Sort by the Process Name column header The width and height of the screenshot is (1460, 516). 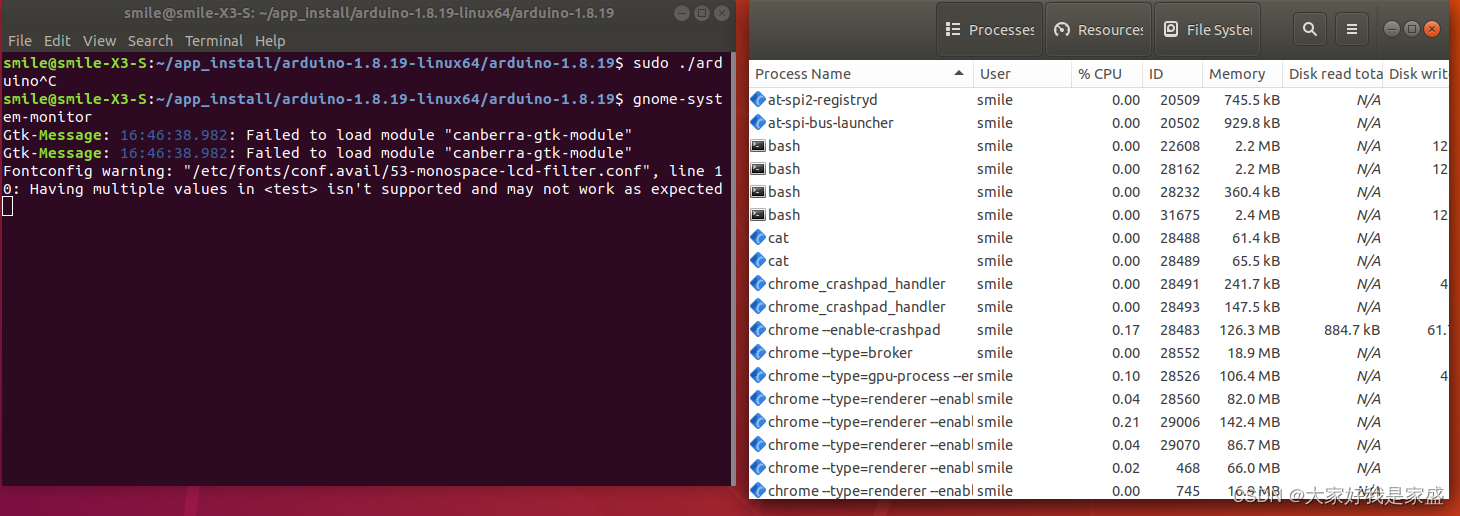point(860,74)
